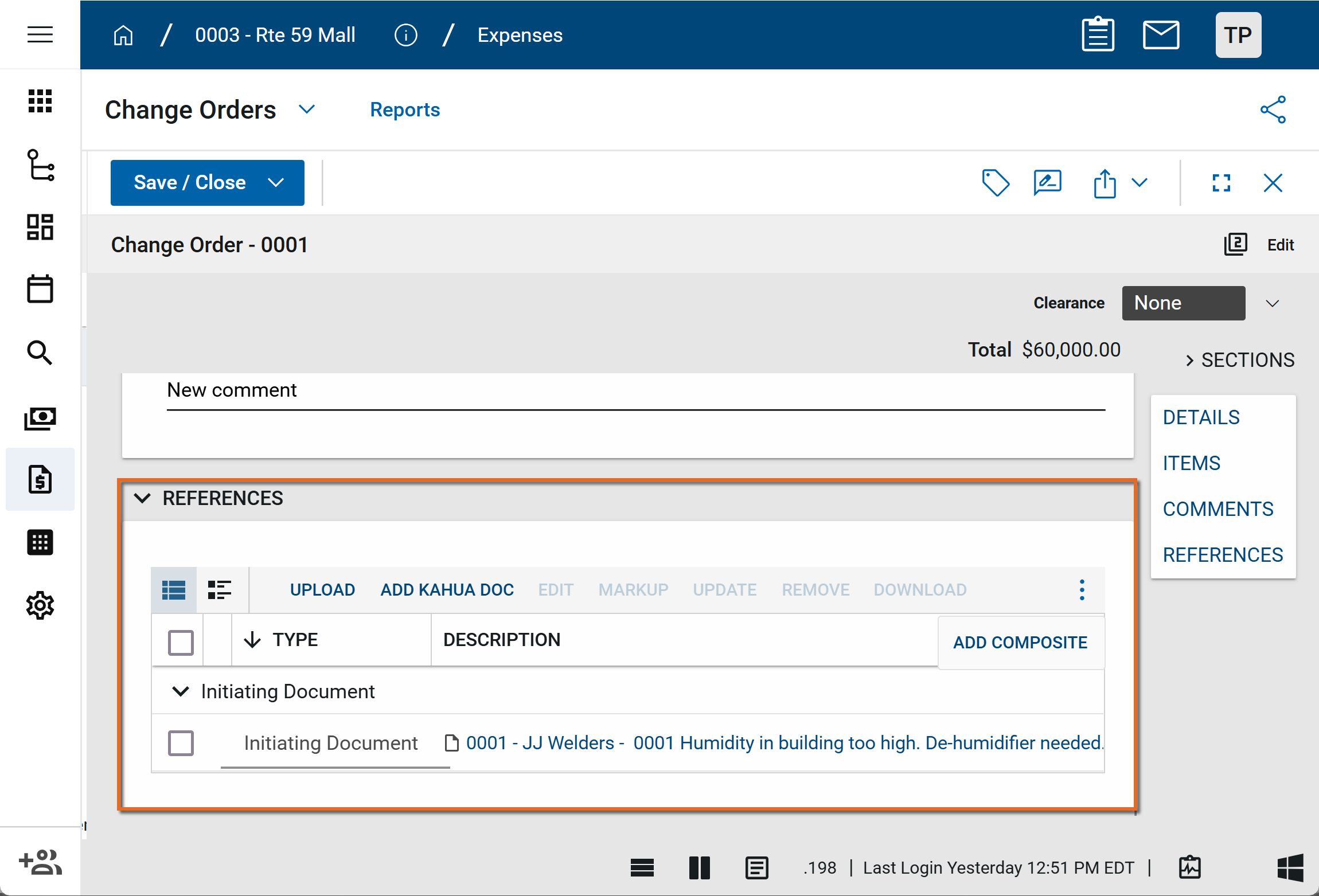This screenshot has width=1319, height=896.
Task: Collapse the Initiating Document group
Action: pyautogui.click(x=181, y=691)
